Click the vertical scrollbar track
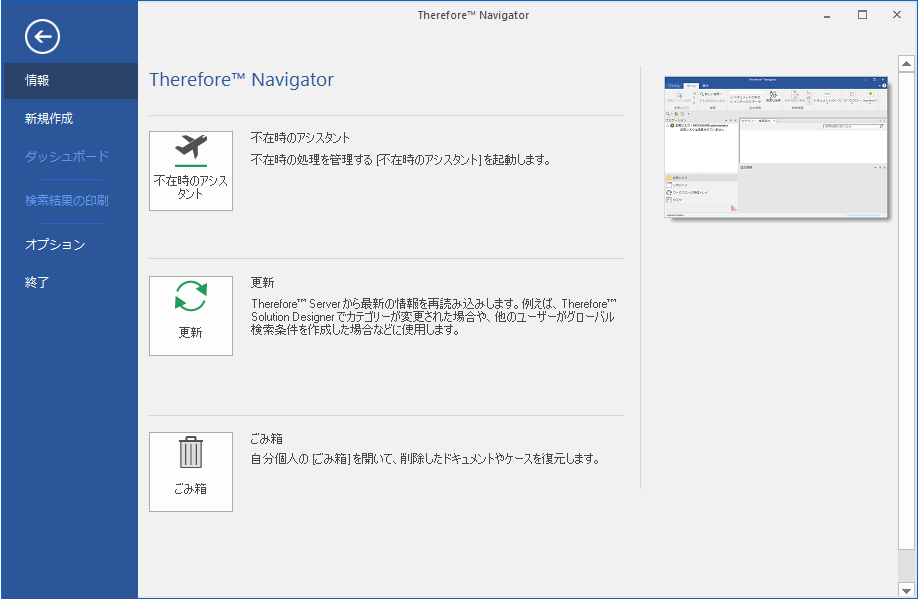The image size is (918, 599). [x=906, y=566]
